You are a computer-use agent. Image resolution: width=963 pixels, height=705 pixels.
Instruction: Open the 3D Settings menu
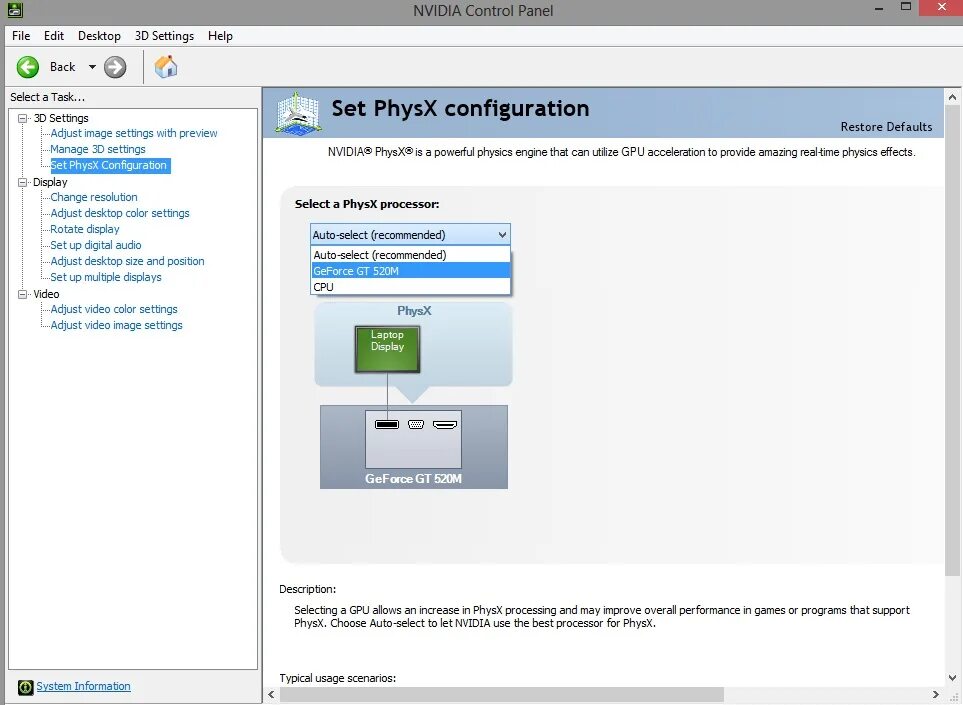pyautogui.click(x=164, y=36)
